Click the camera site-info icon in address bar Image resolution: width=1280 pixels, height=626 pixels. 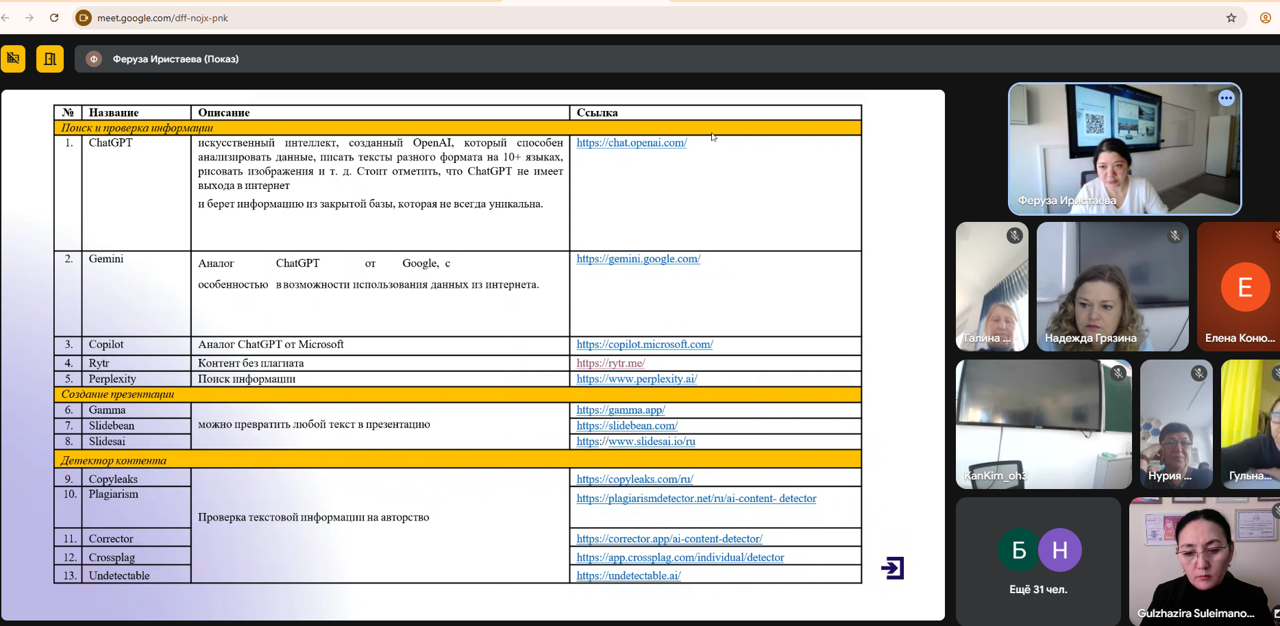[x=84, y=18]
